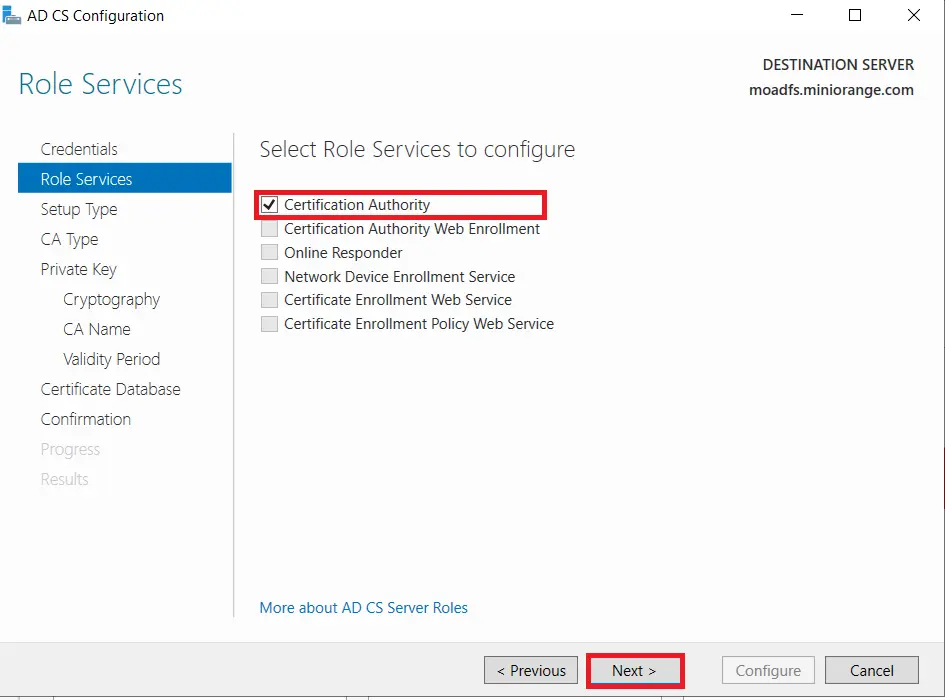Check the Online Responder role service
945x700 pixels.
click(x=268, y=252)
